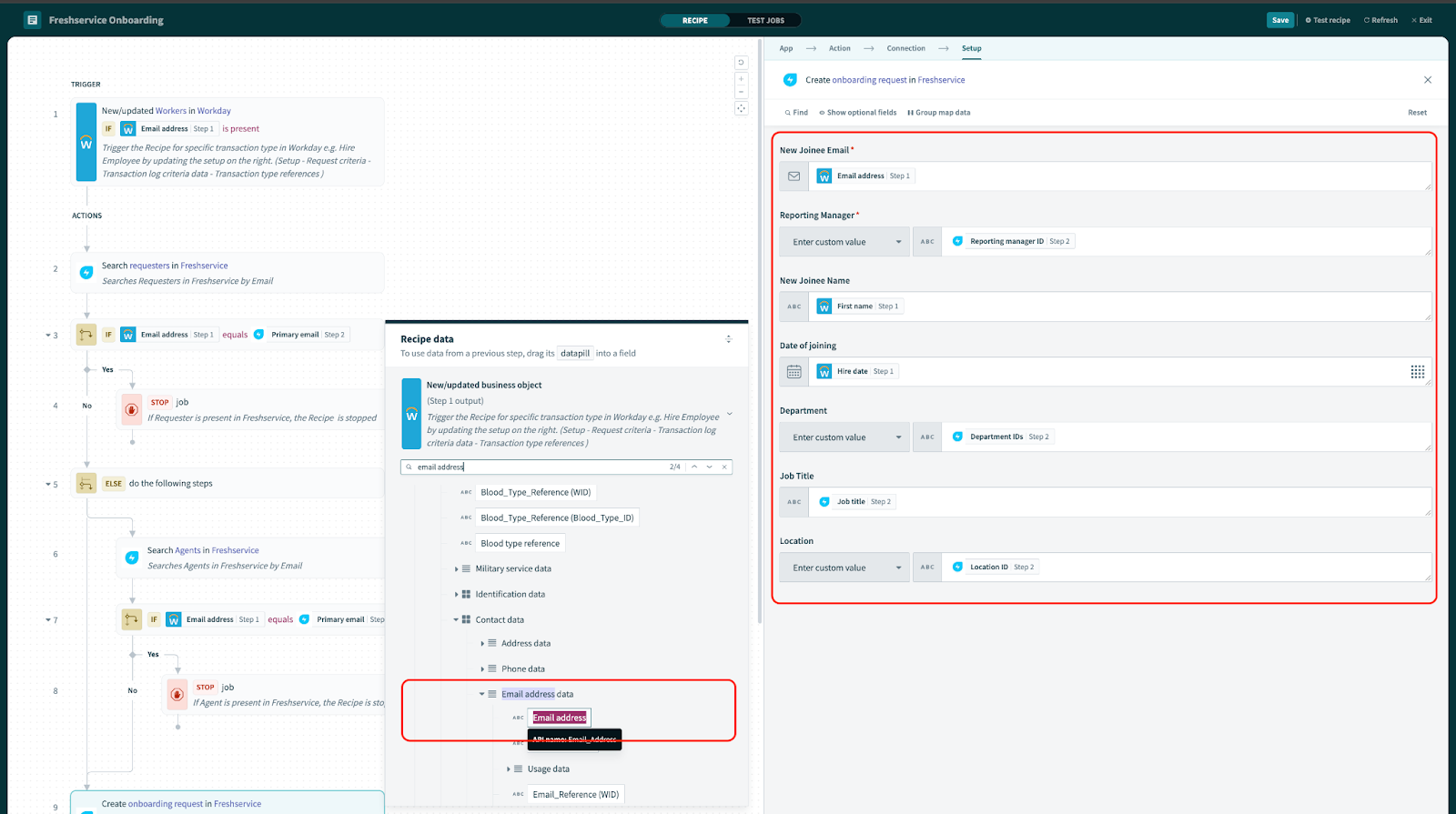The width and height of the screenshot is (1456, 814).
Task: Click the New Joinee Email input field
Action: click(x=1119, y=176)
